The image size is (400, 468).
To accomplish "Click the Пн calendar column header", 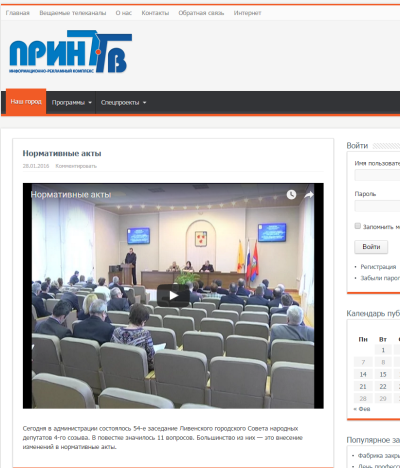I will [363, 339].
